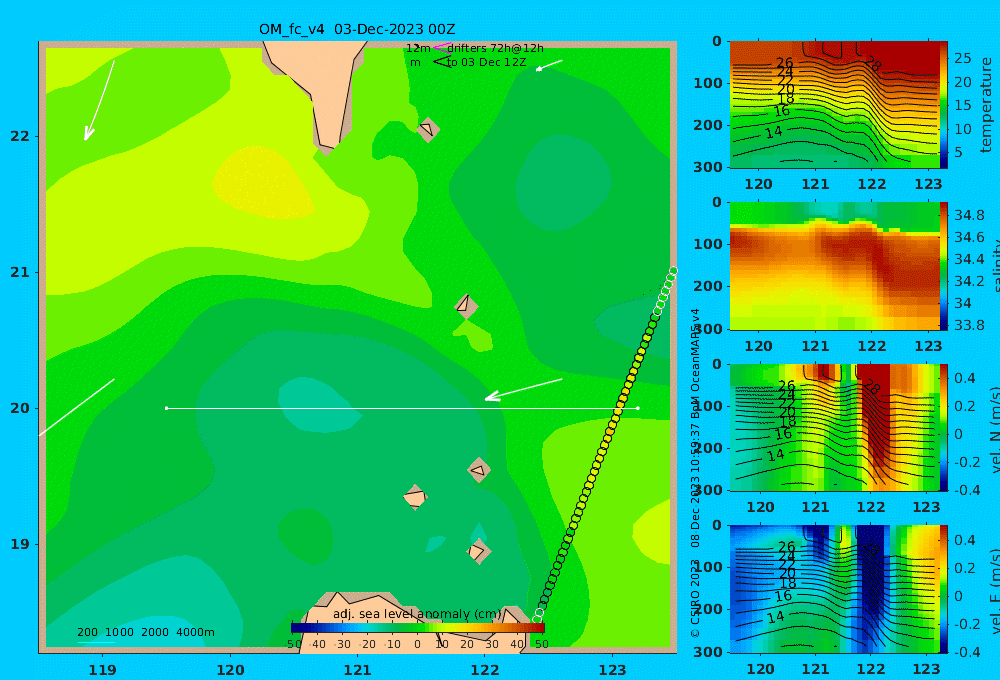Click the 34.8 value on the salinity scale
The height and width of the screenshot is (680, 1000).
click(969, 215)
